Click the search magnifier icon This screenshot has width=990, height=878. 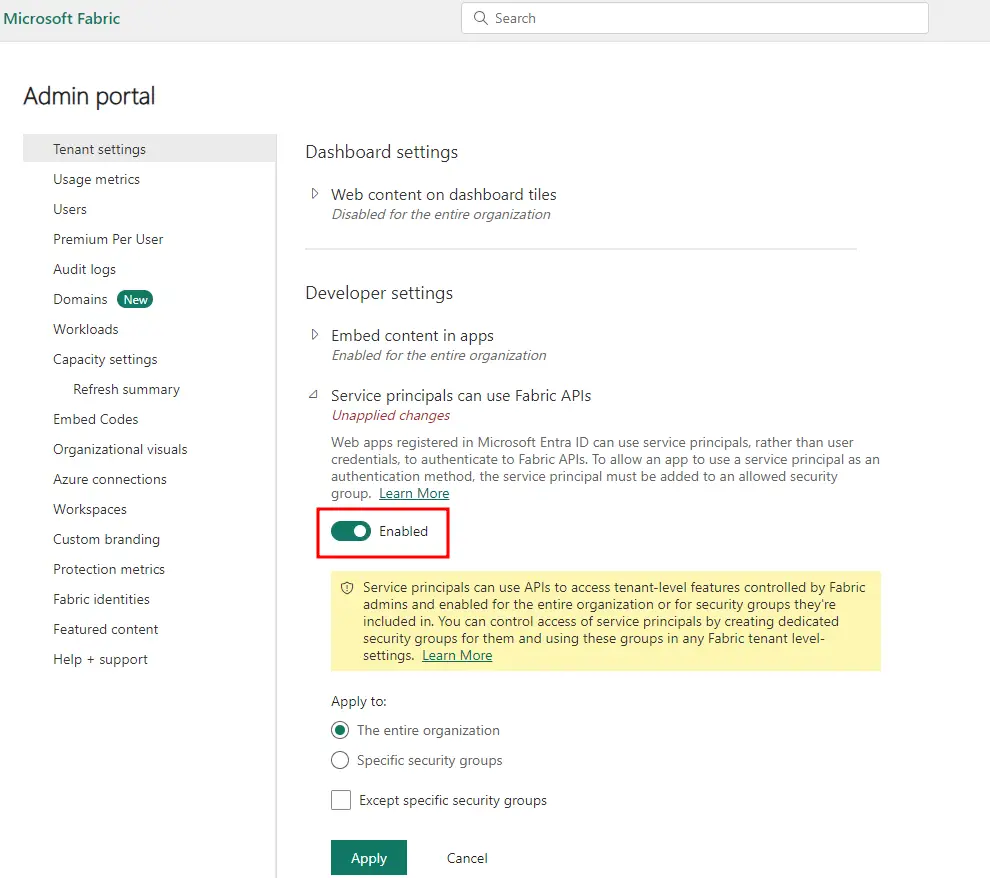(480, 18)
